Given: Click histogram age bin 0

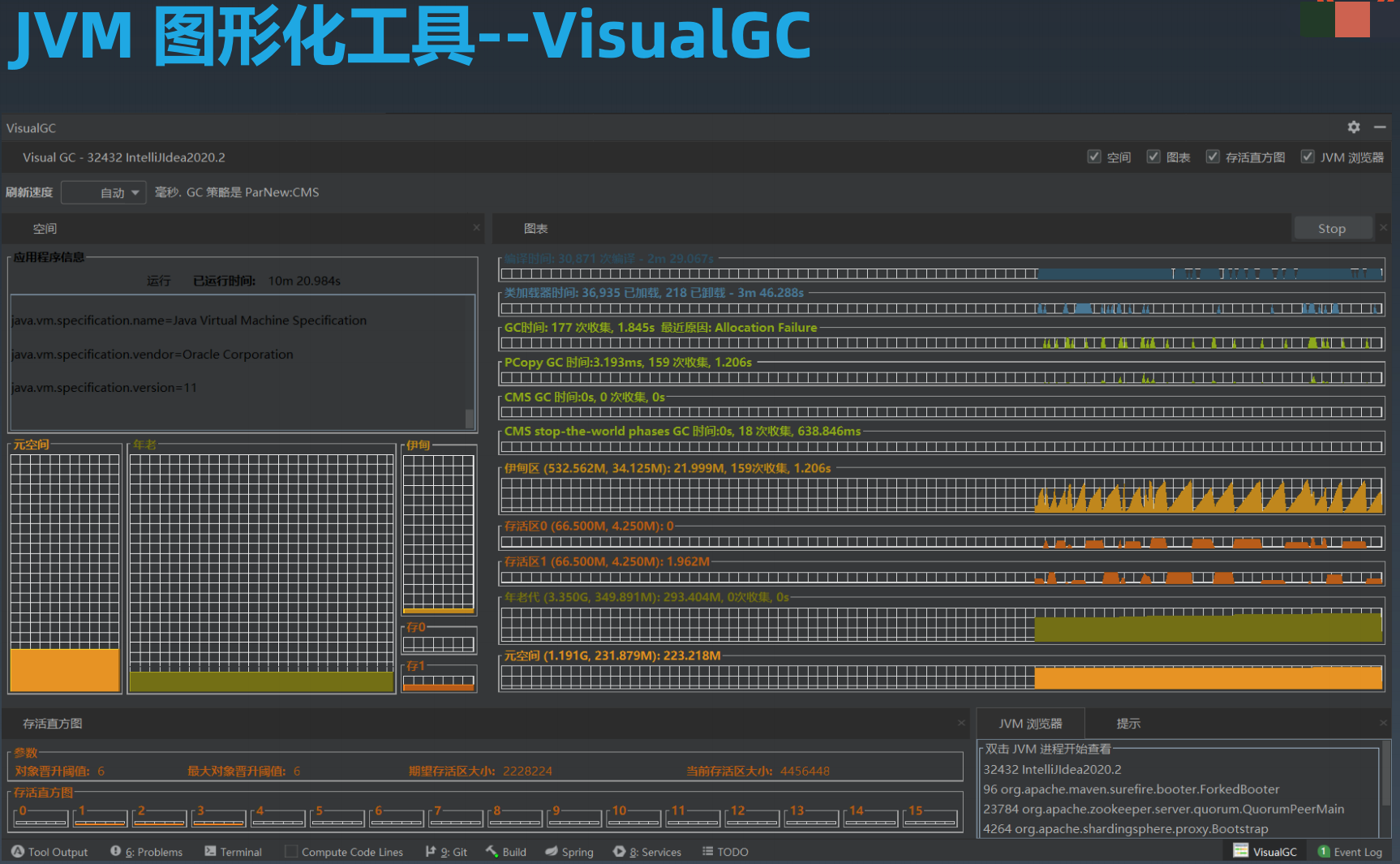Looking at the screenshot, I should (x=41, y=817).
